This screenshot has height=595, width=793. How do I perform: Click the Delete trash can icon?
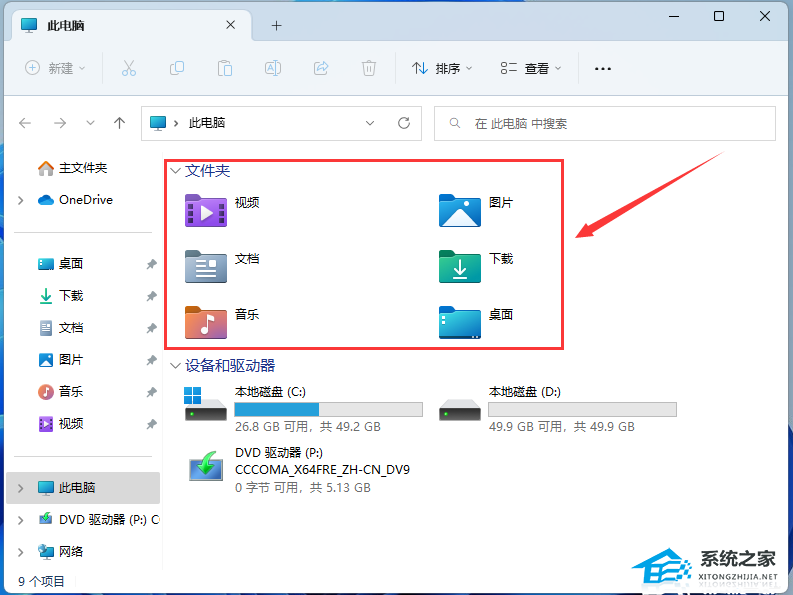(369, 68)
